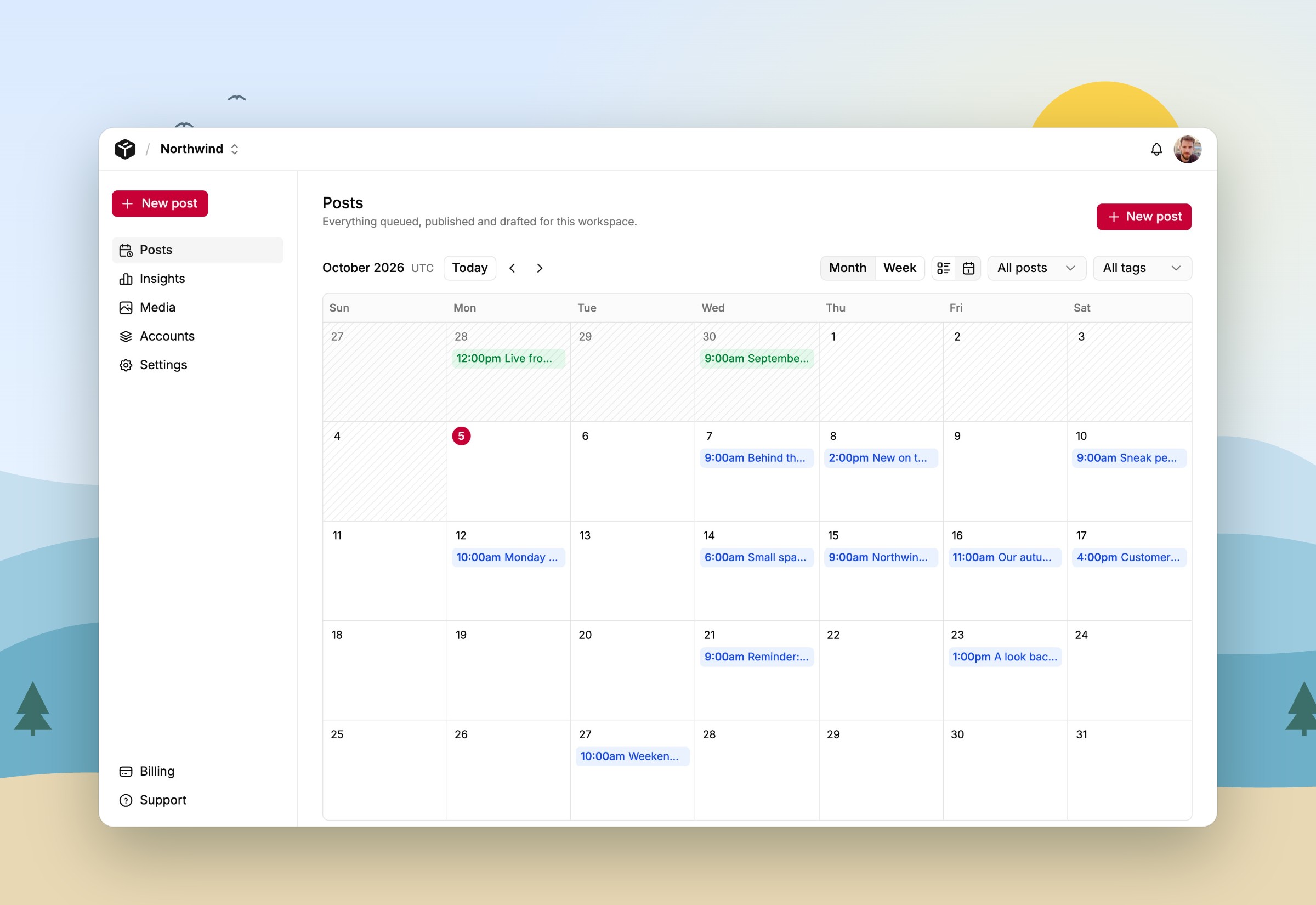Click the date 19 cell
The height and width of the screenshot is (905, 1316).
(508, 670)
